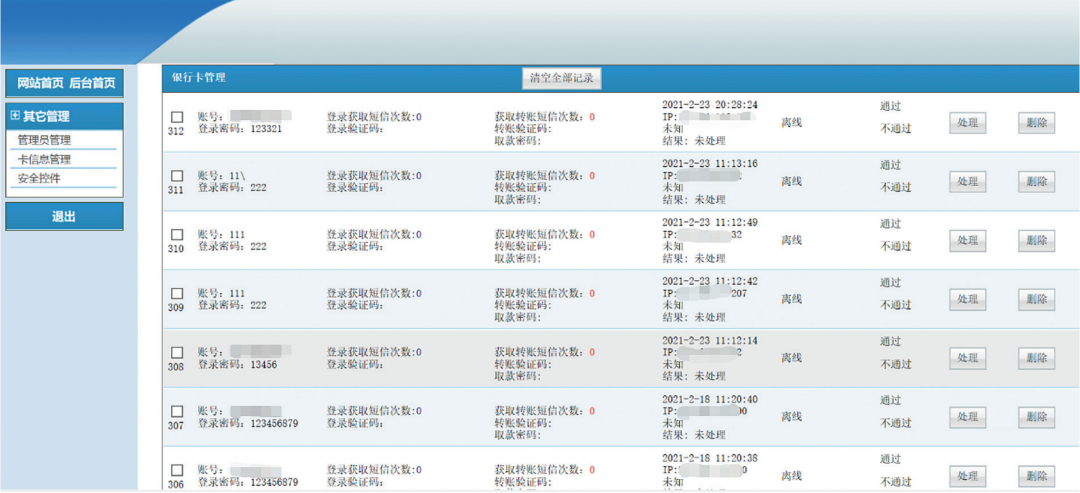Click 处理 button for record 312

968,123
